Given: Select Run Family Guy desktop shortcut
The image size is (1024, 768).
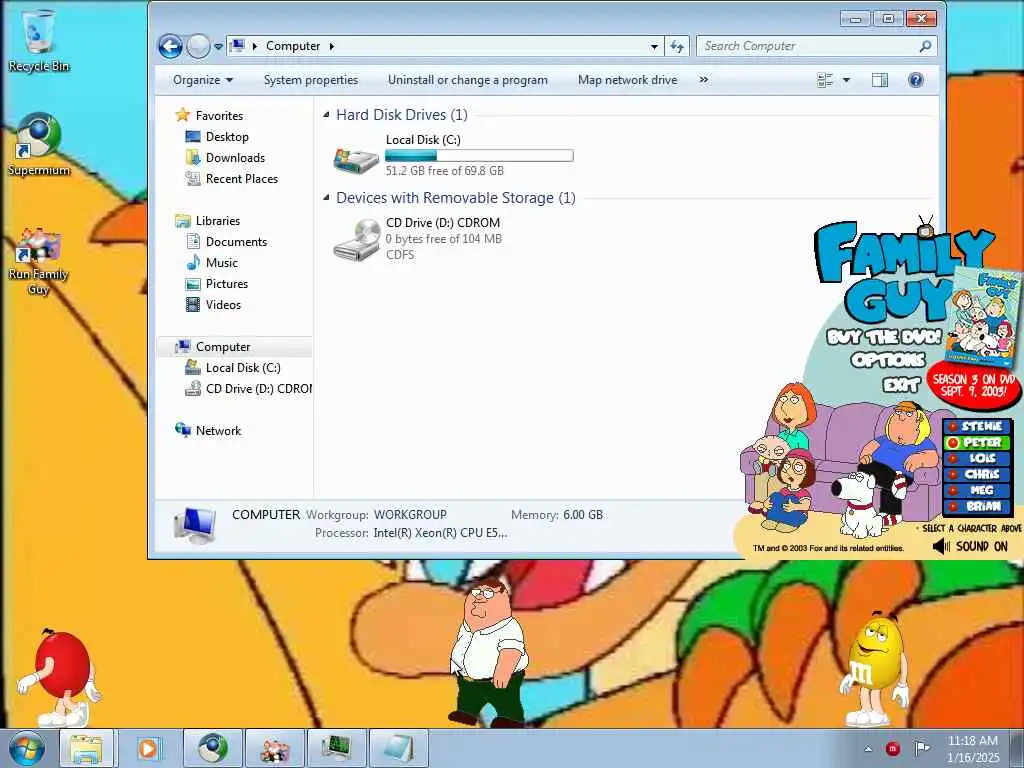Looking at the screenshot, I should click(x=38, y=261).
